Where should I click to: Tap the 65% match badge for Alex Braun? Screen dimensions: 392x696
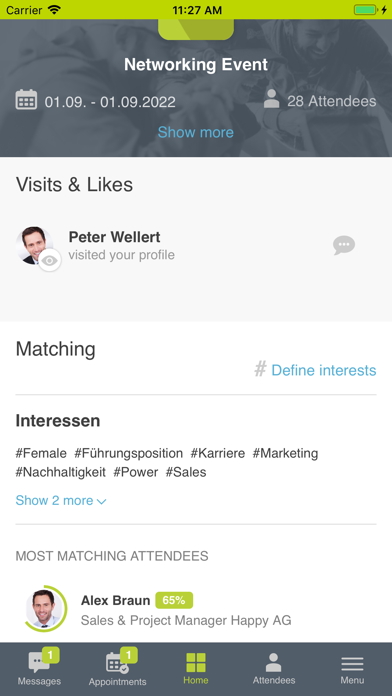click(174, 600)
